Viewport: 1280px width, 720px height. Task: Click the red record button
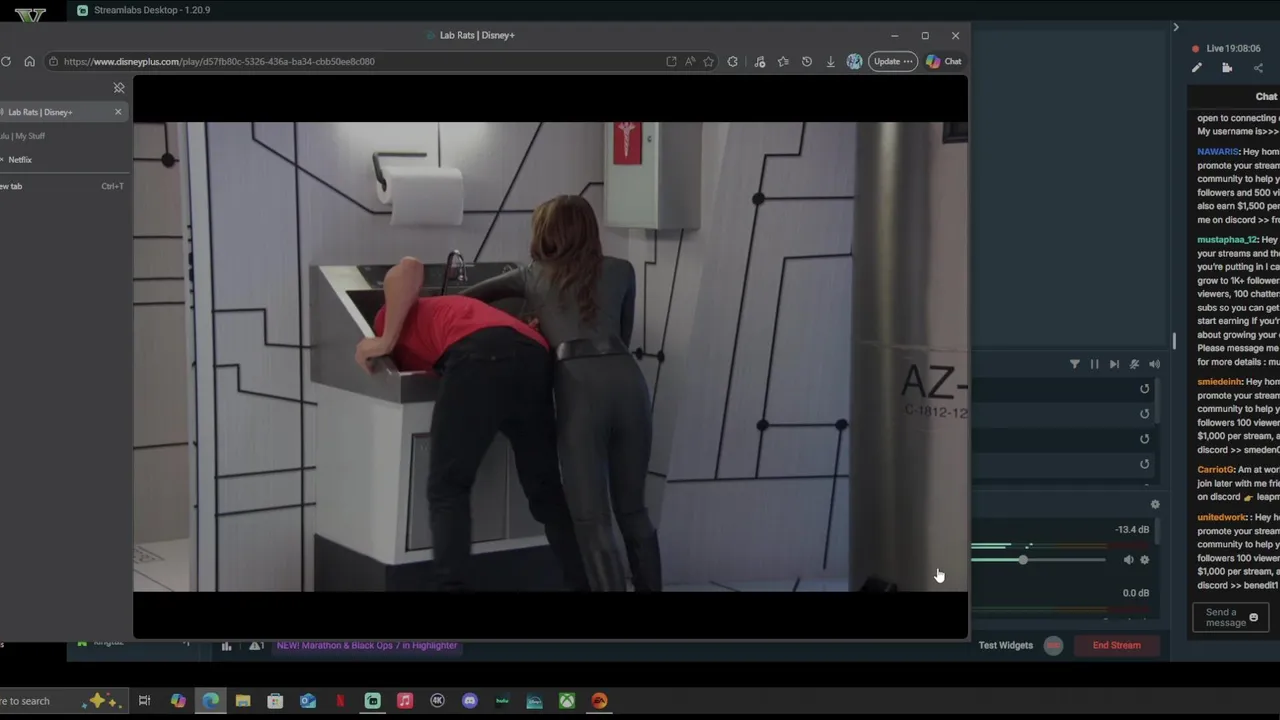(1053, 645)
